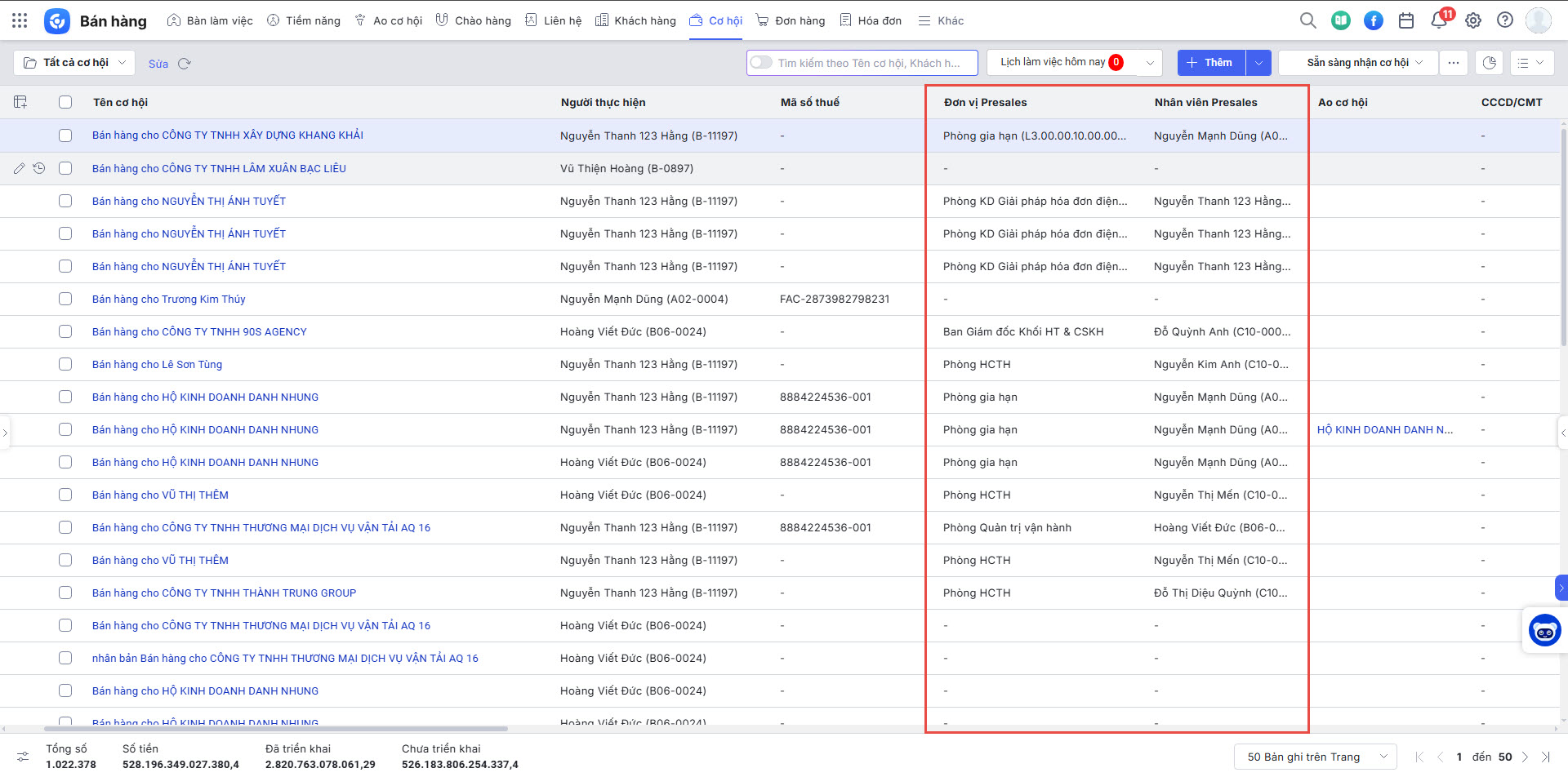Click the Thêm button
The width and height of the screenshot is (1568, 777).
click(x=1210, y=63)
